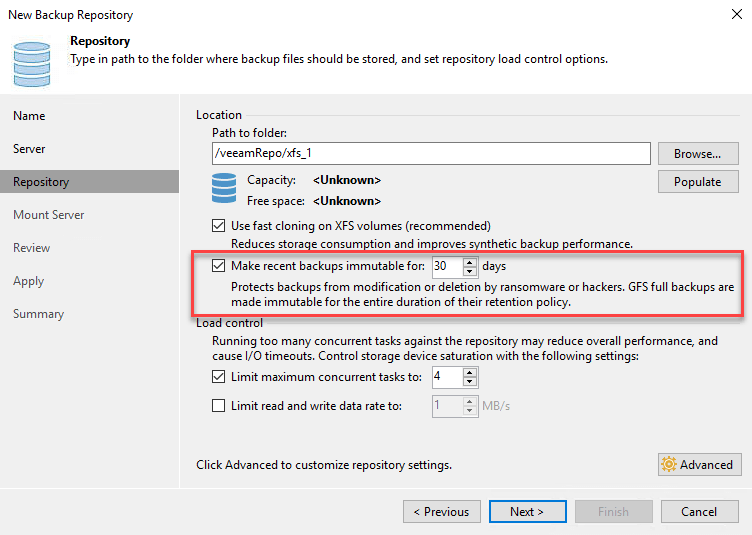Select the Mount Server step
752x535 pixels.
[x=48, y=215]
